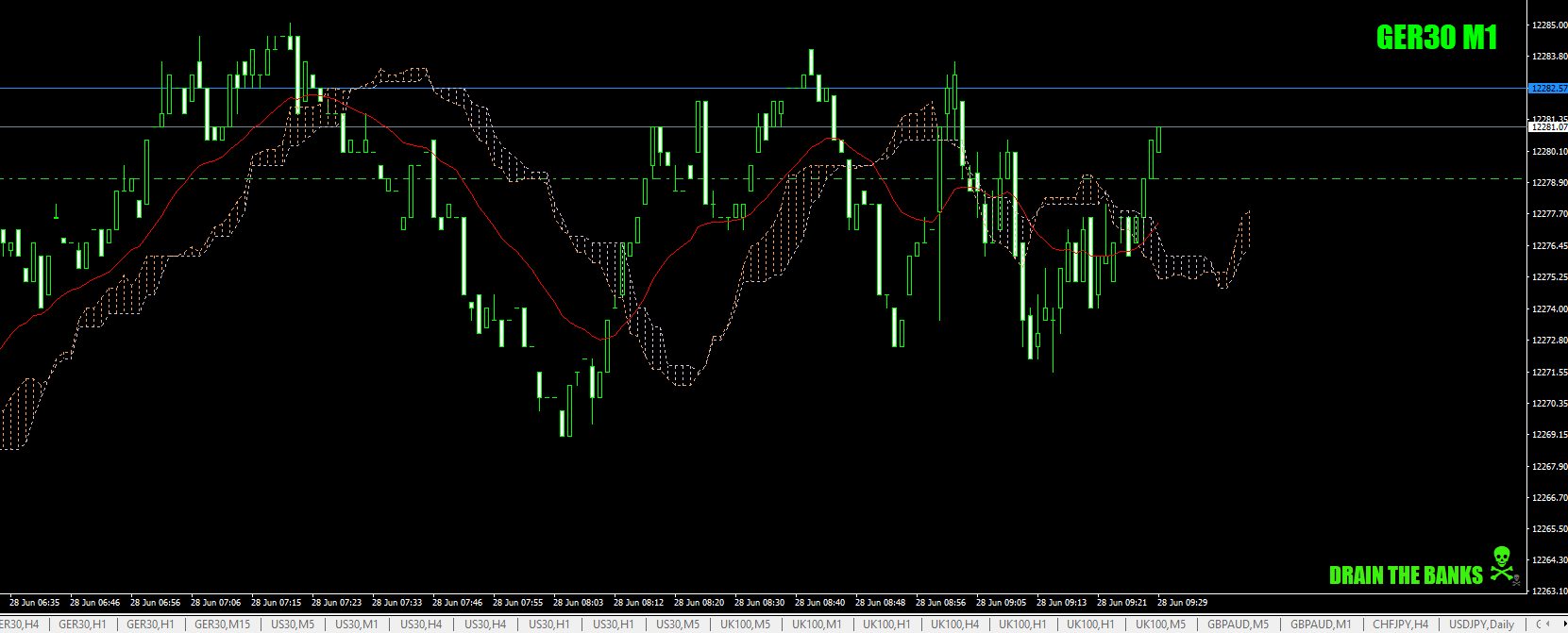Open the US30,M1 chart tab
Image resolution: width=1568 pixels, height=633 pixels.
click(x=356, y=625)
